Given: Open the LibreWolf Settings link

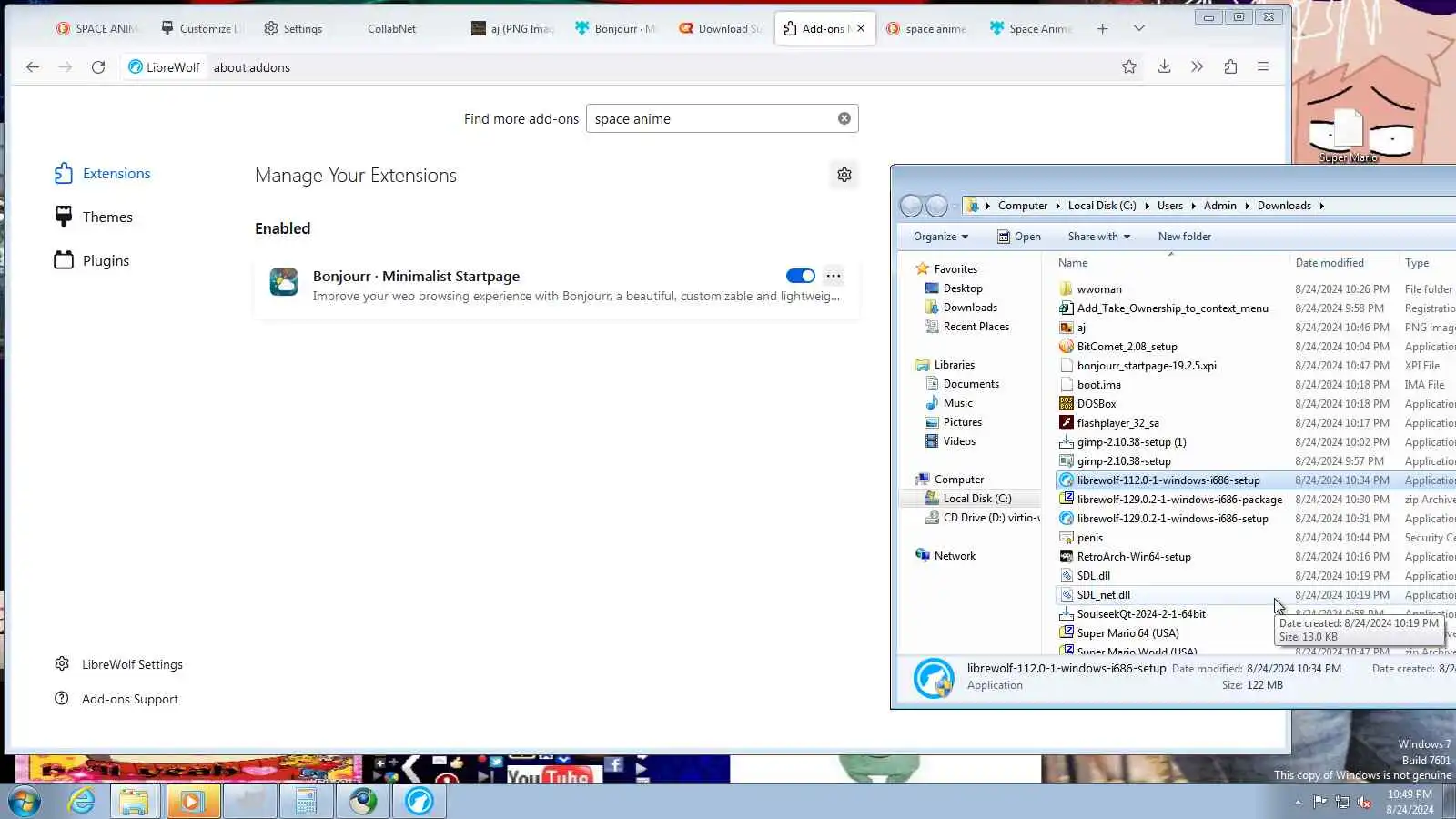Looking at the screenshot, I should [x=118, y=664].
